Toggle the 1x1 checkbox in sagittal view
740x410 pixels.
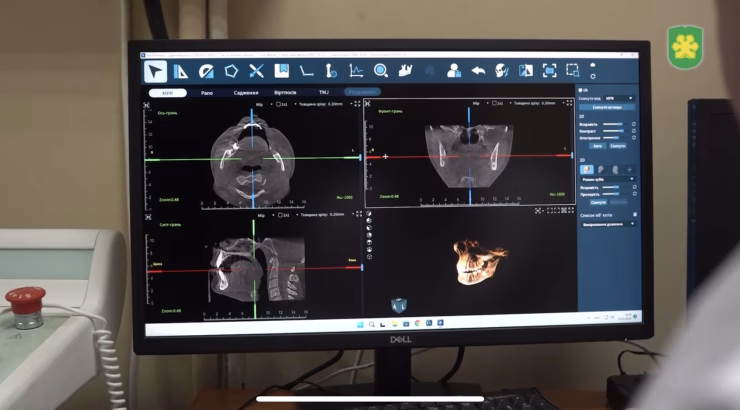(x=280, y=215)
